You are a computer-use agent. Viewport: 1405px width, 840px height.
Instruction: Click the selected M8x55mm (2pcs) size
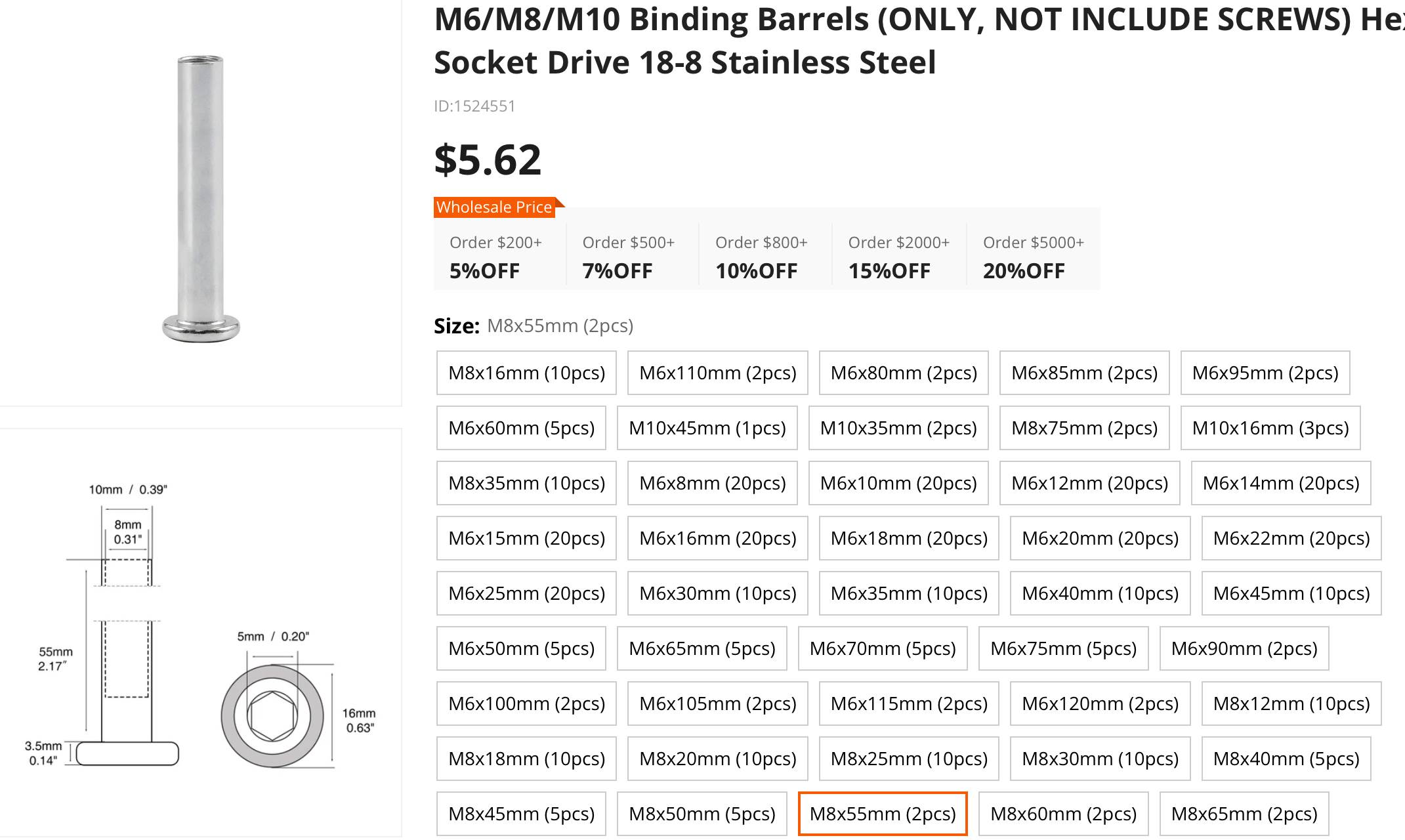click(x=882, y=814)
